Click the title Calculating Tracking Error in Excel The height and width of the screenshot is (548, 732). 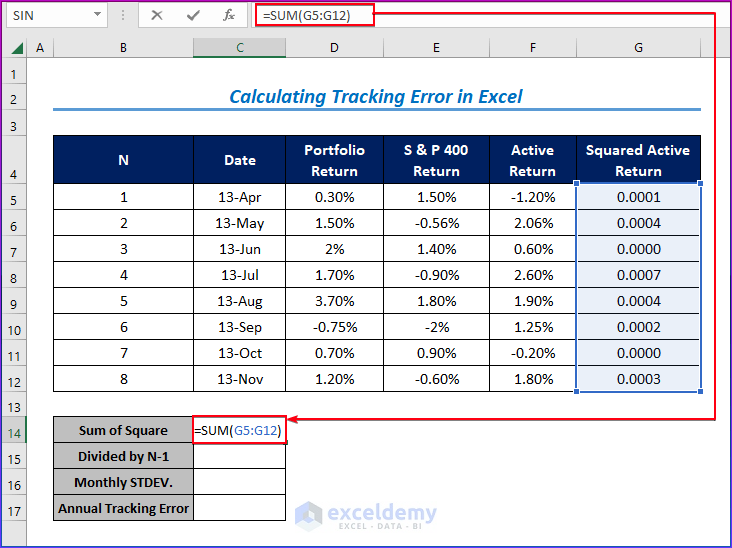pos(376,97)
